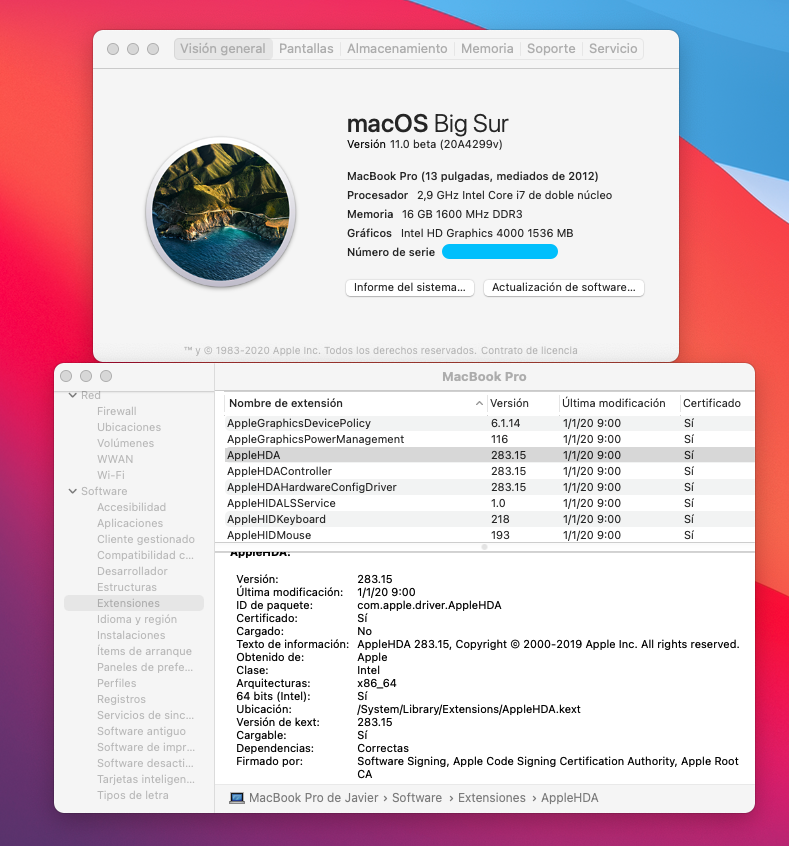Click the hidden serial number field

click(x=500, y=251)
